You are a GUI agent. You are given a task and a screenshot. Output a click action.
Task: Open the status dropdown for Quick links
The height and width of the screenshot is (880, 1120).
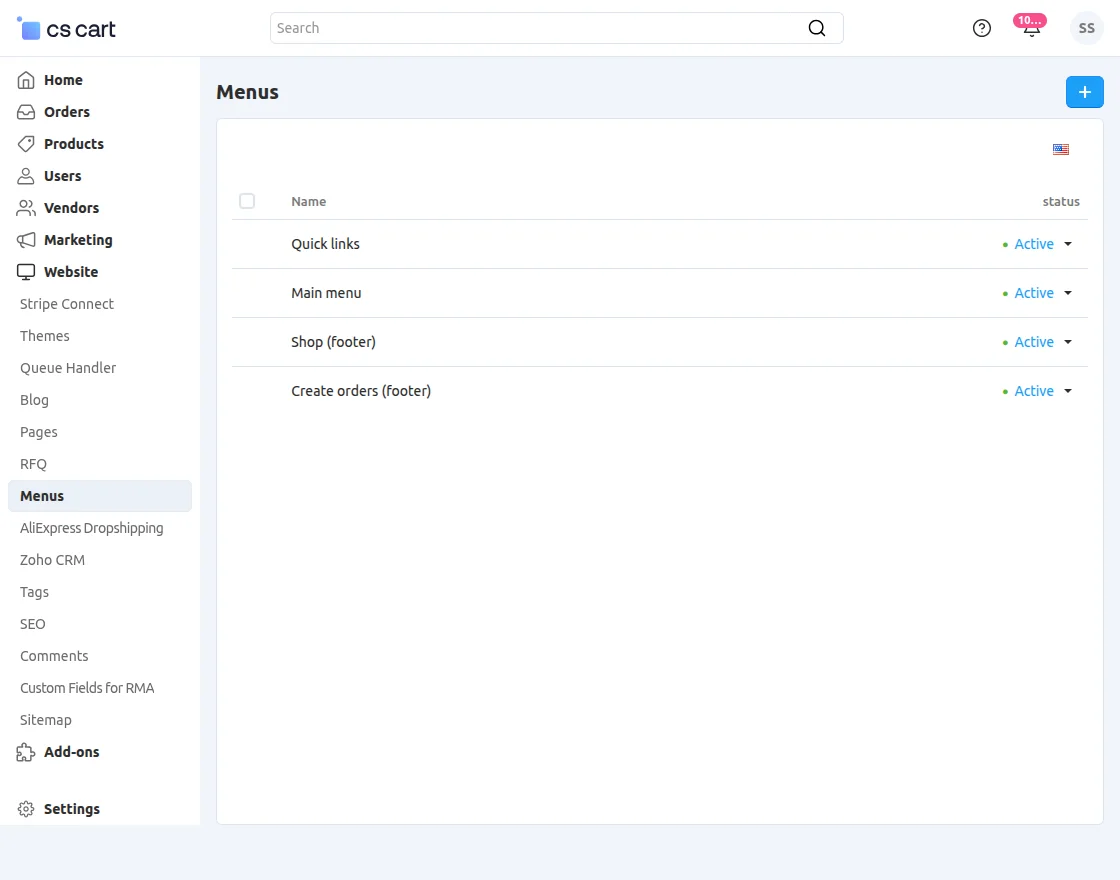pyautogui.click(x=1067, y=243)
